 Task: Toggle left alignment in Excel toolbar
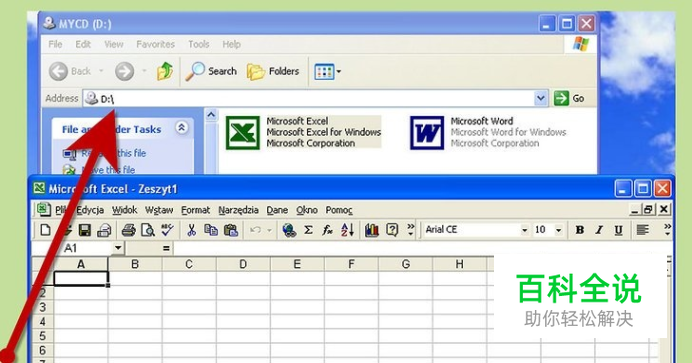coord(643,230)
